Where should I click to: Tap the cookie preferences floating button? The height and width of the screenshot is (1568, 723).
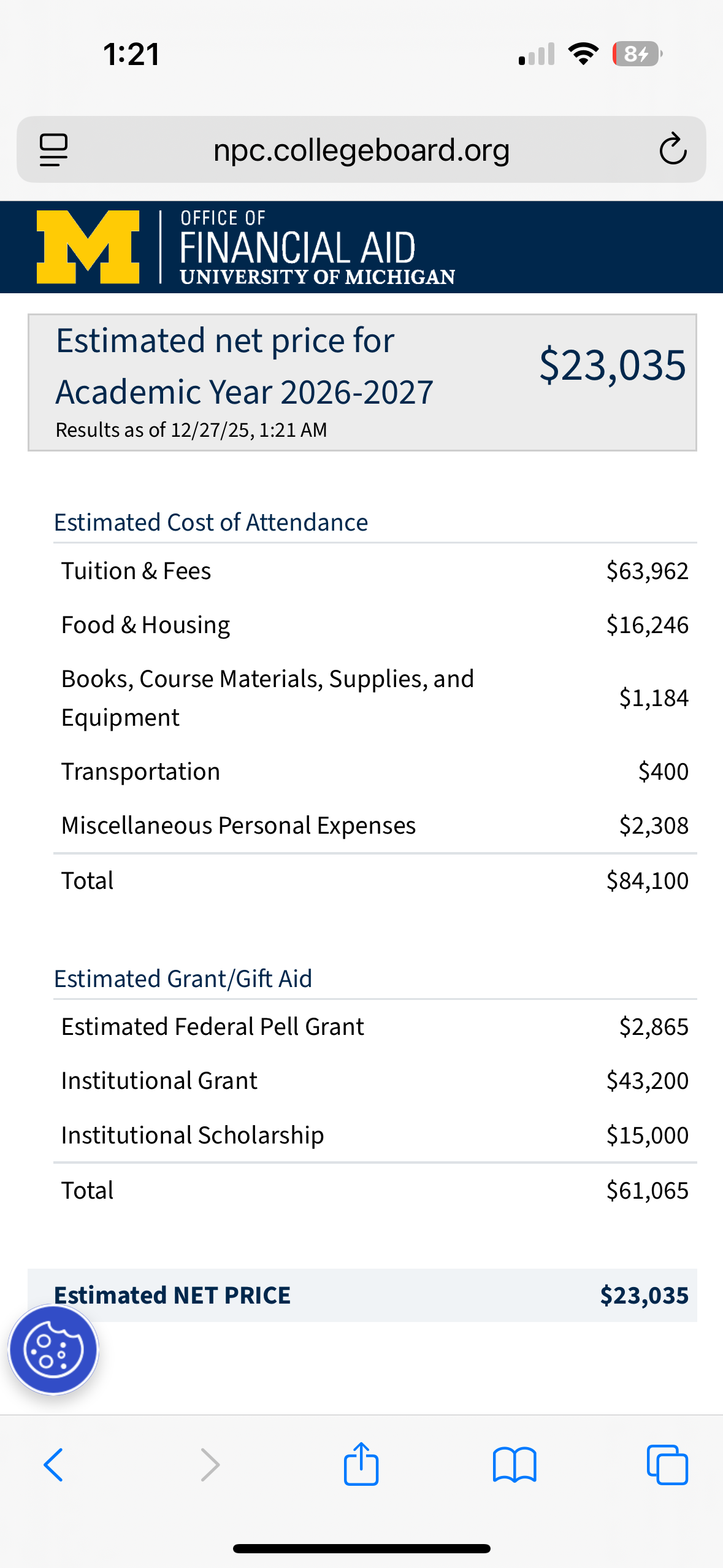(x=53, y=1350)
